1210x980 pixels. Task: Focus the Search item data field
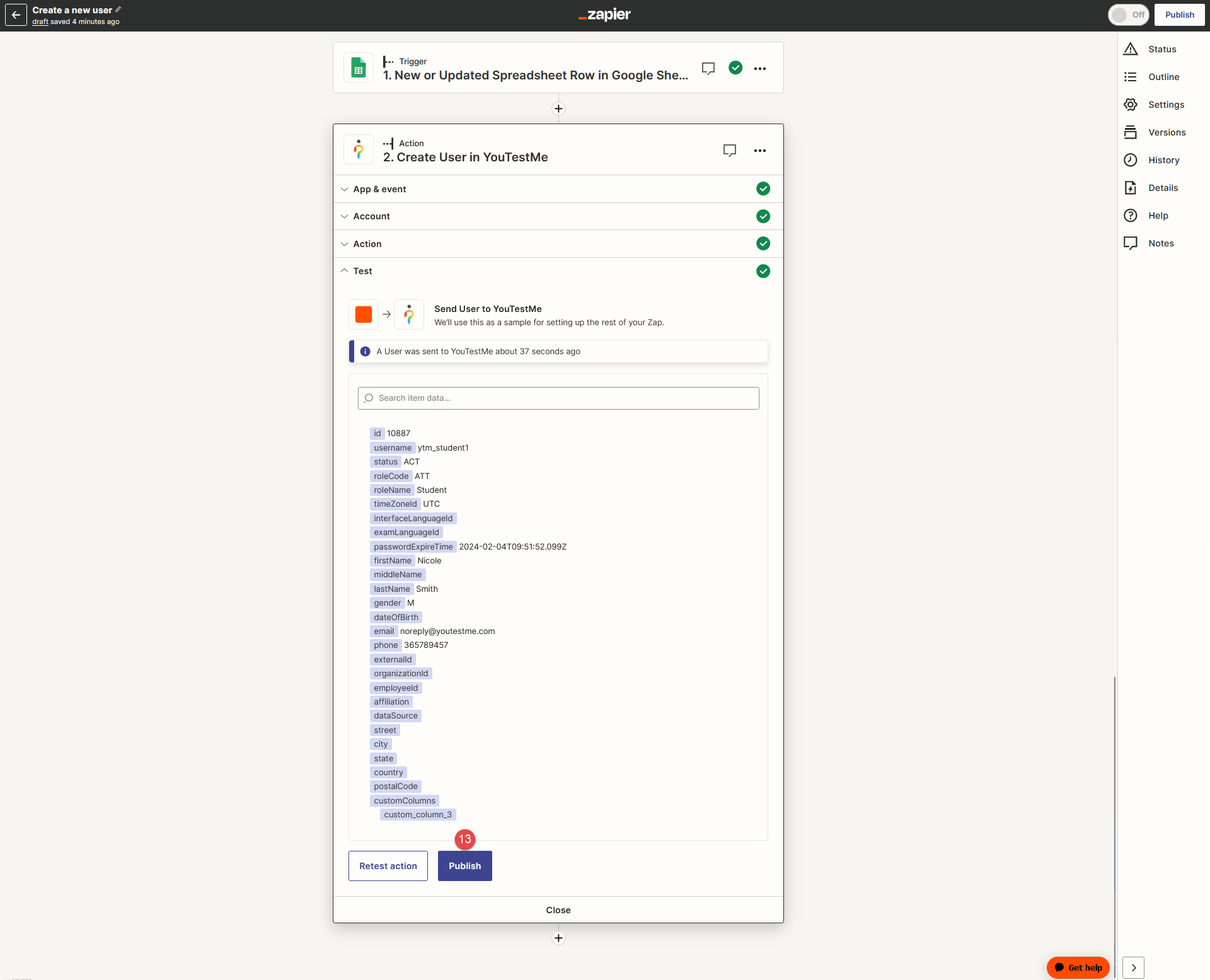pyautogui.click(x=558, y=398)
